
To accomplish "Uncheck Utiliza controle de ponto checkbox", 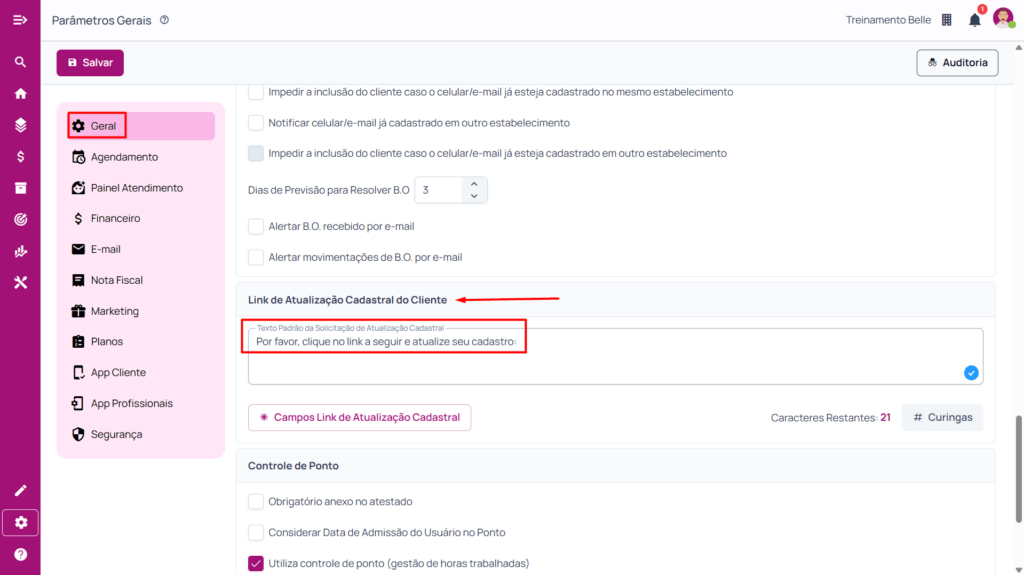I will (256, 563).
